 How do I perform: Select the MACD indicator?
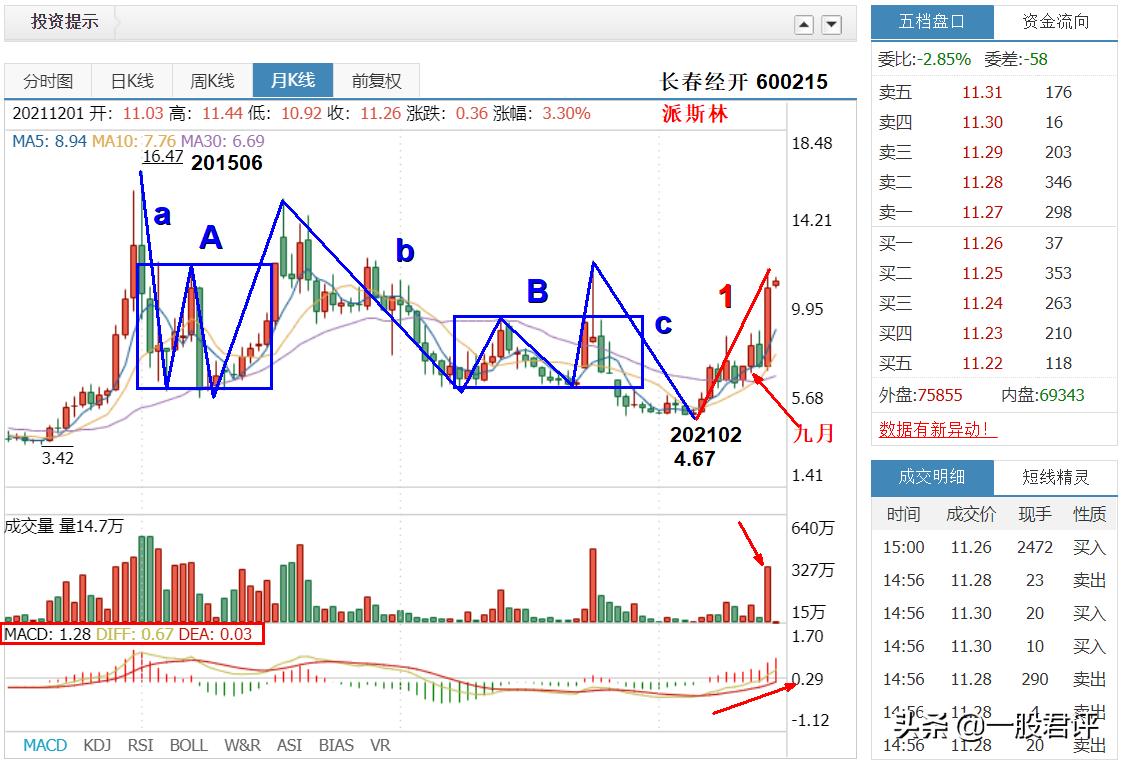tap(43, 745)
